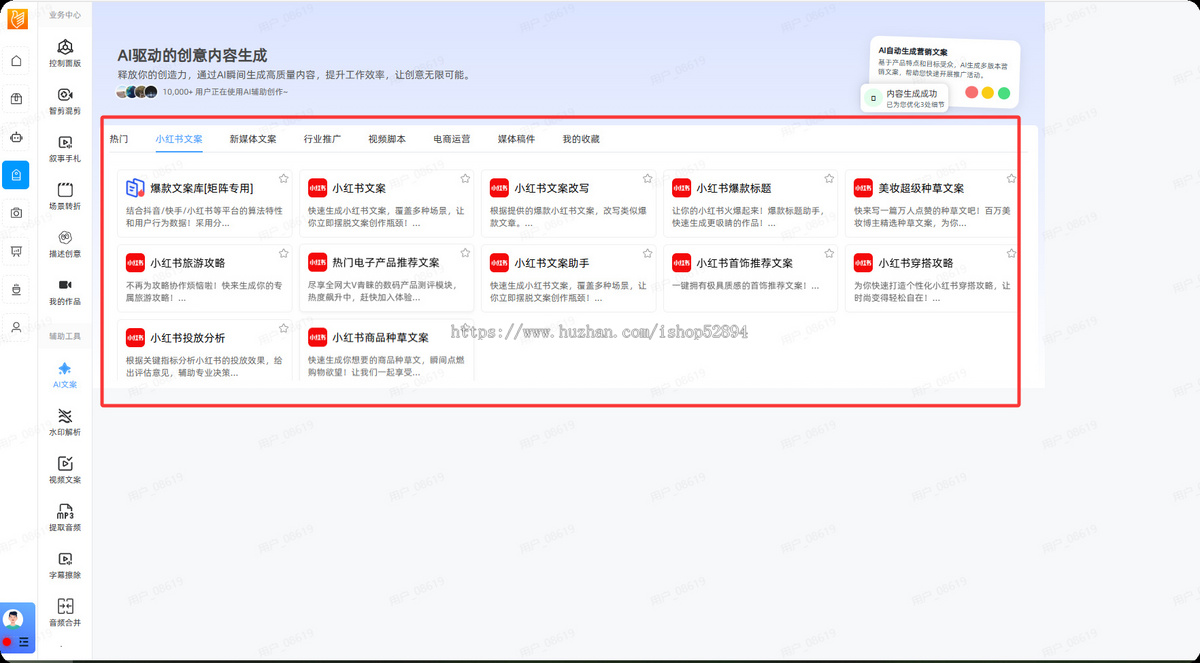Favorite 小红书文案改写 with its star

[x=647, y=178]
